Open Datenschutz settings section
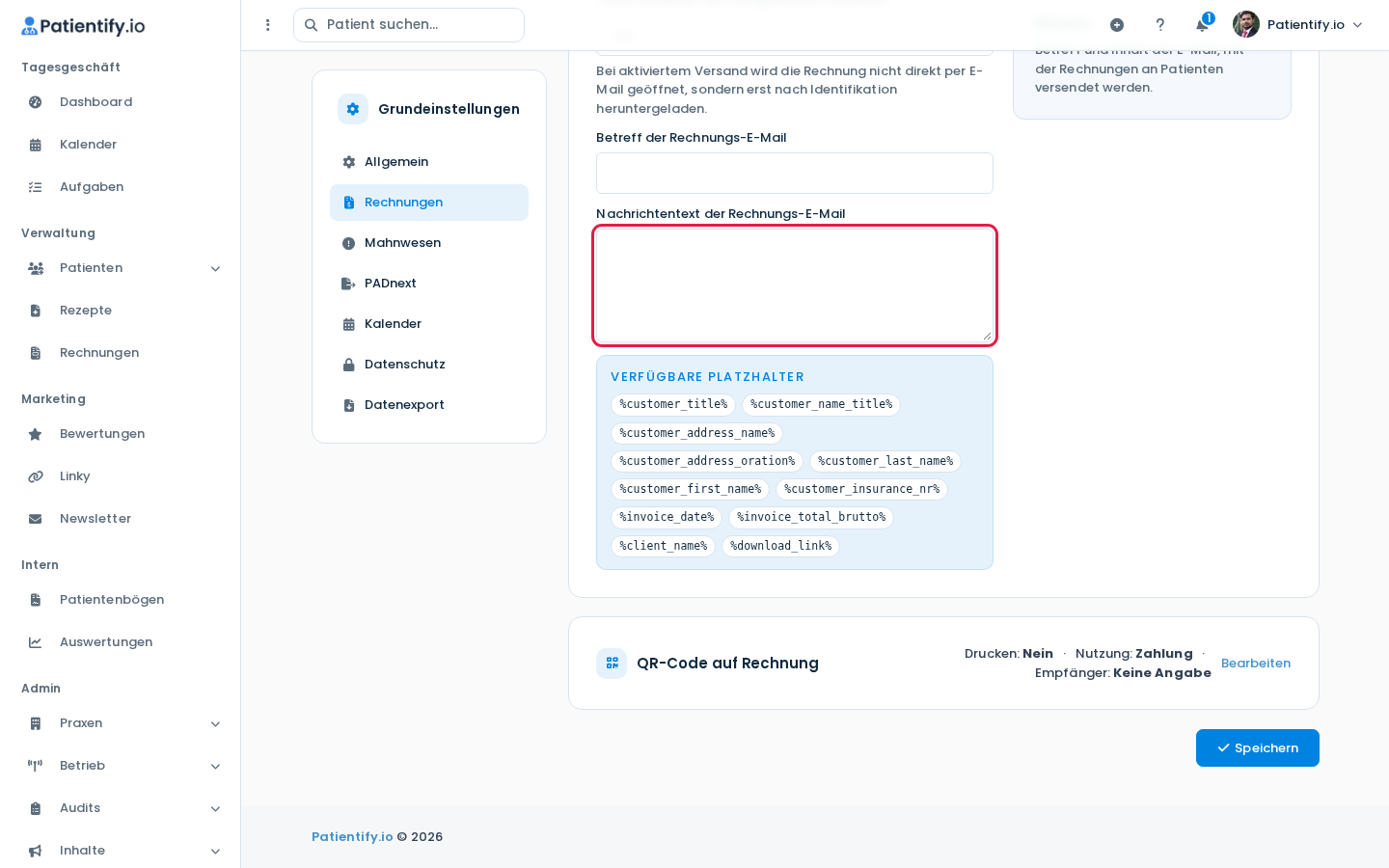The height and width of the screenshot is (868, 1389). tap(429, 365)
